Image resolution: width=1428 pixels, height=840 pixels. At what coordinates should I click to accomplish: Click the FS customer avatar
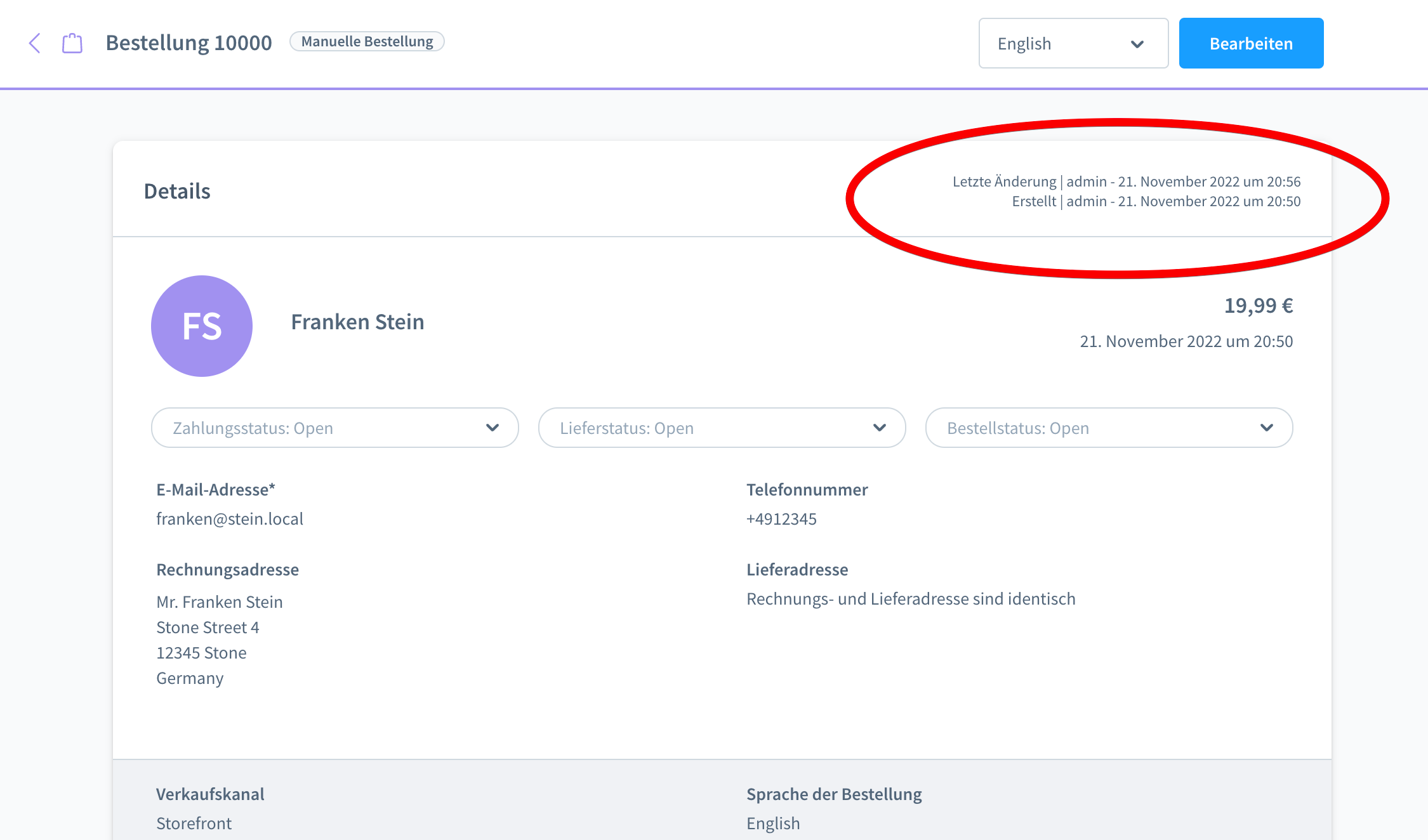[x=202, y=326]
